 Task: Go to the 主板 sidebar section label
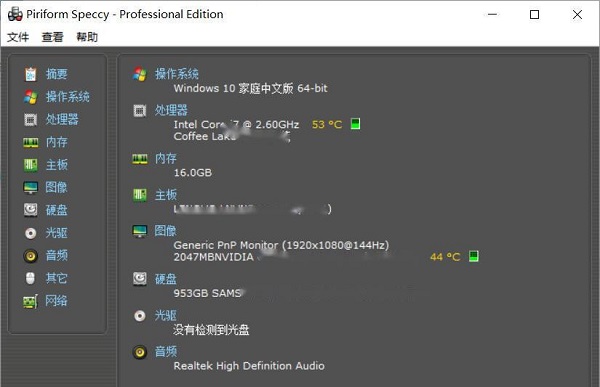click(57, 165)
